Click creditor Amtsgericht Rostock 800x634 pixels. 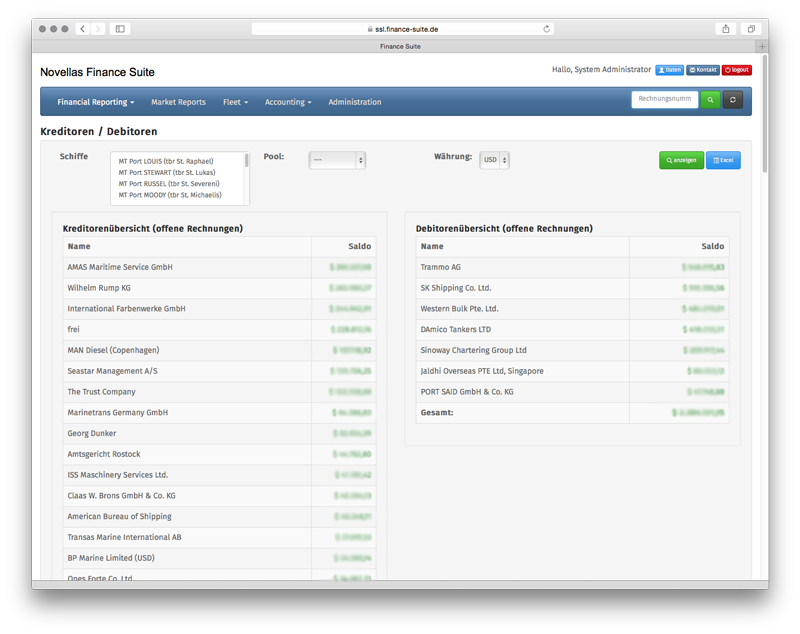coord(104,454)
